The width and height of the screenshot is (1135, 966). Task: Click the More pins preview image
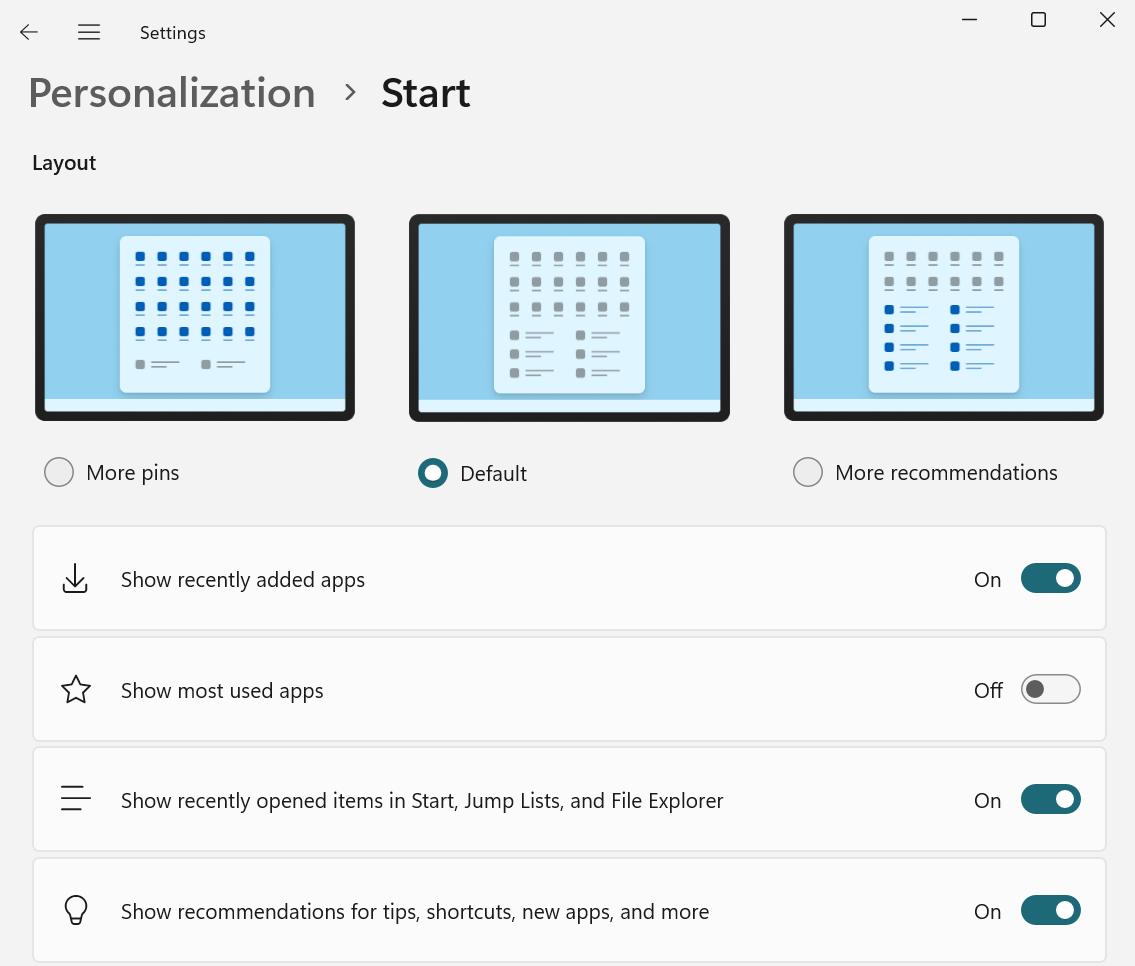pos(194,317)
